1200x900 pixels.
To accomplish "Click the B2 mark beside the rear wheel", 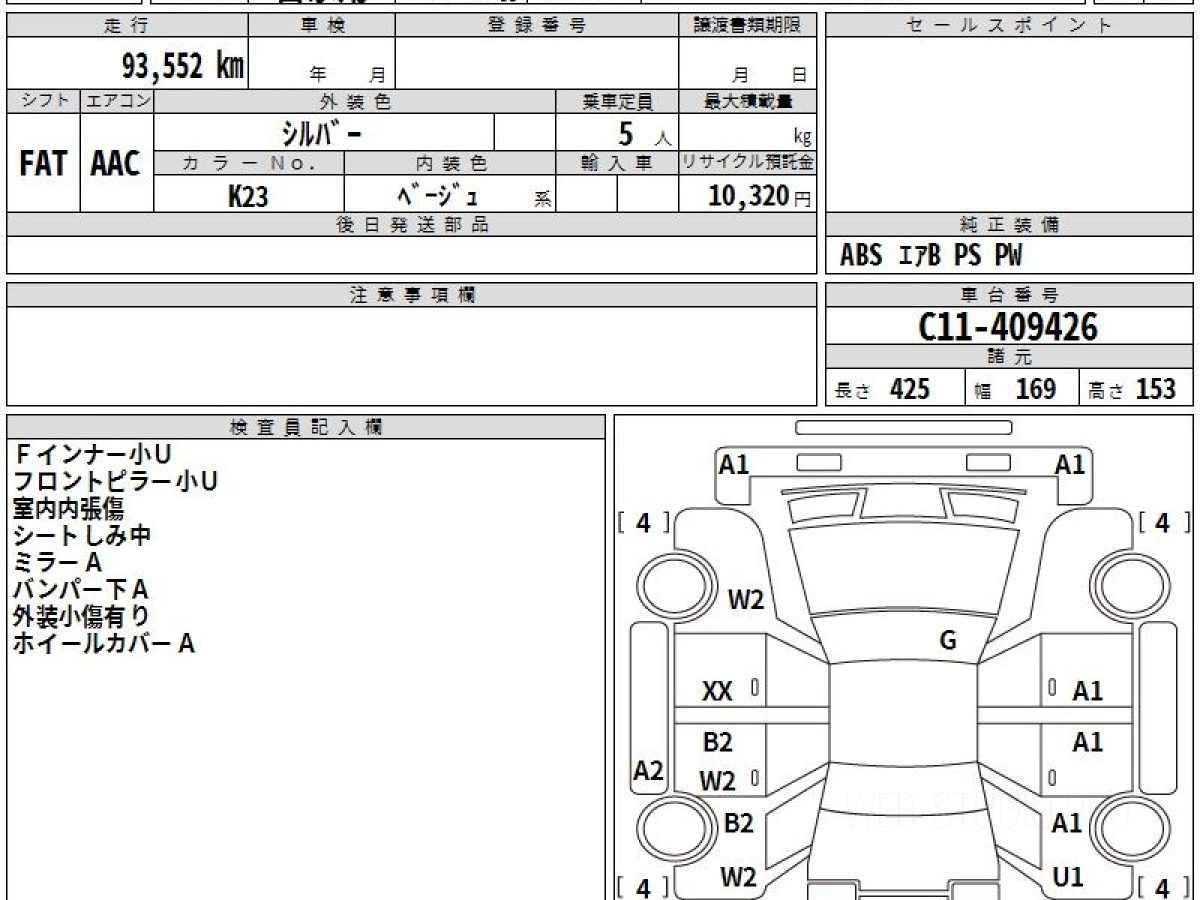I will pyautogui.click(x=738, y=823).
